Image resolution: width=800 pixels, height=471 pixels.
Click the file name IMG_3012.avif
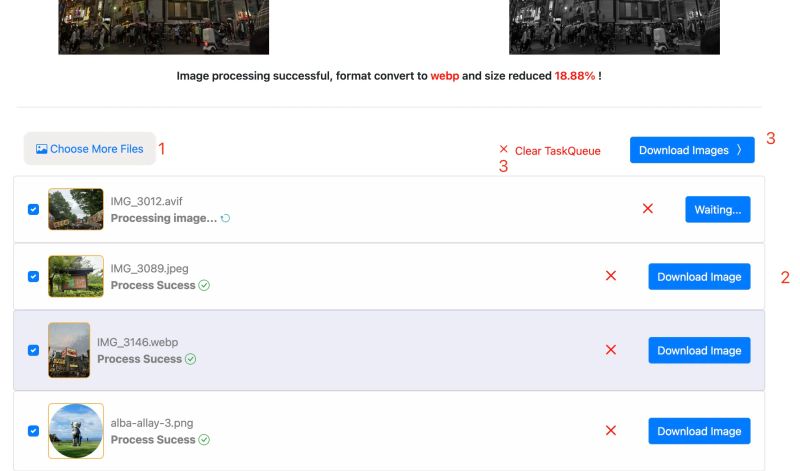[x=146, y=202]
